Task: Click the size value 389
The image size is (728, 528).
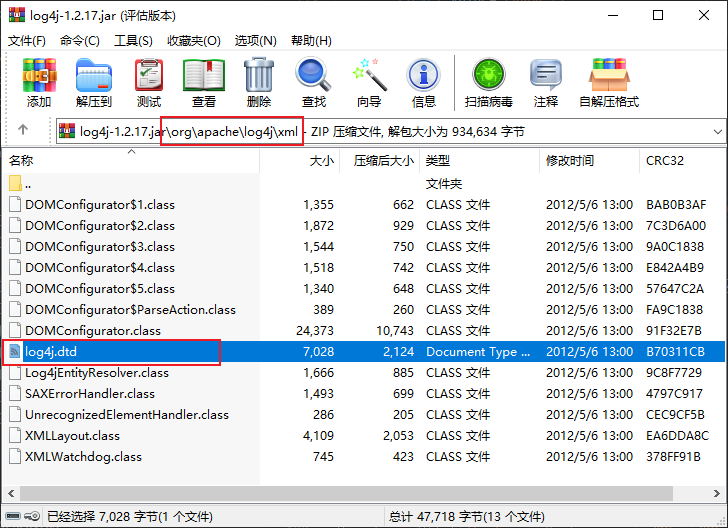Action: click(x=323, y=310)
